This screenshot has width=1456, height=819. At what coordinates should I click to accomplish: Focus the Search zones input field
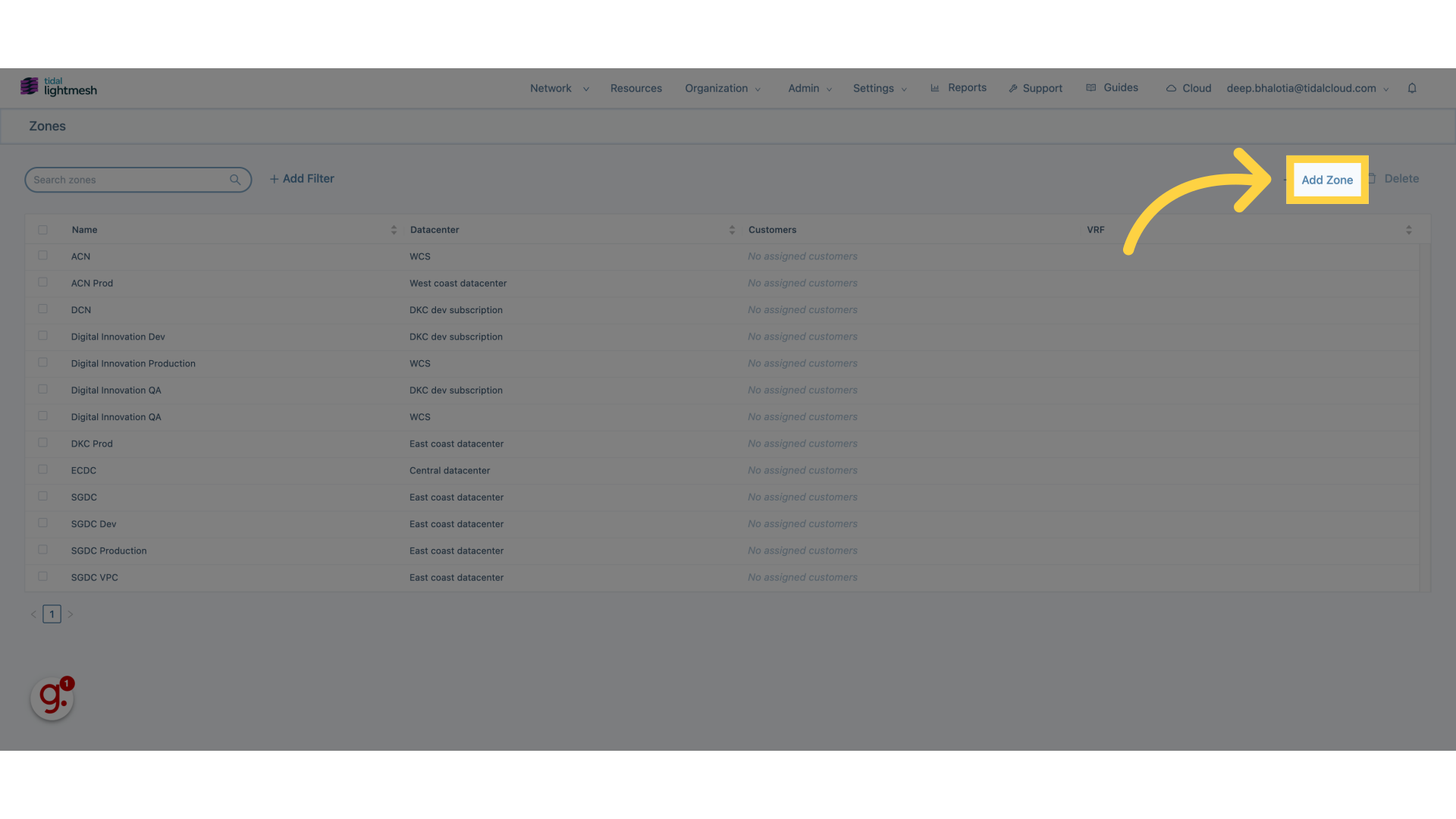[138, 180]
